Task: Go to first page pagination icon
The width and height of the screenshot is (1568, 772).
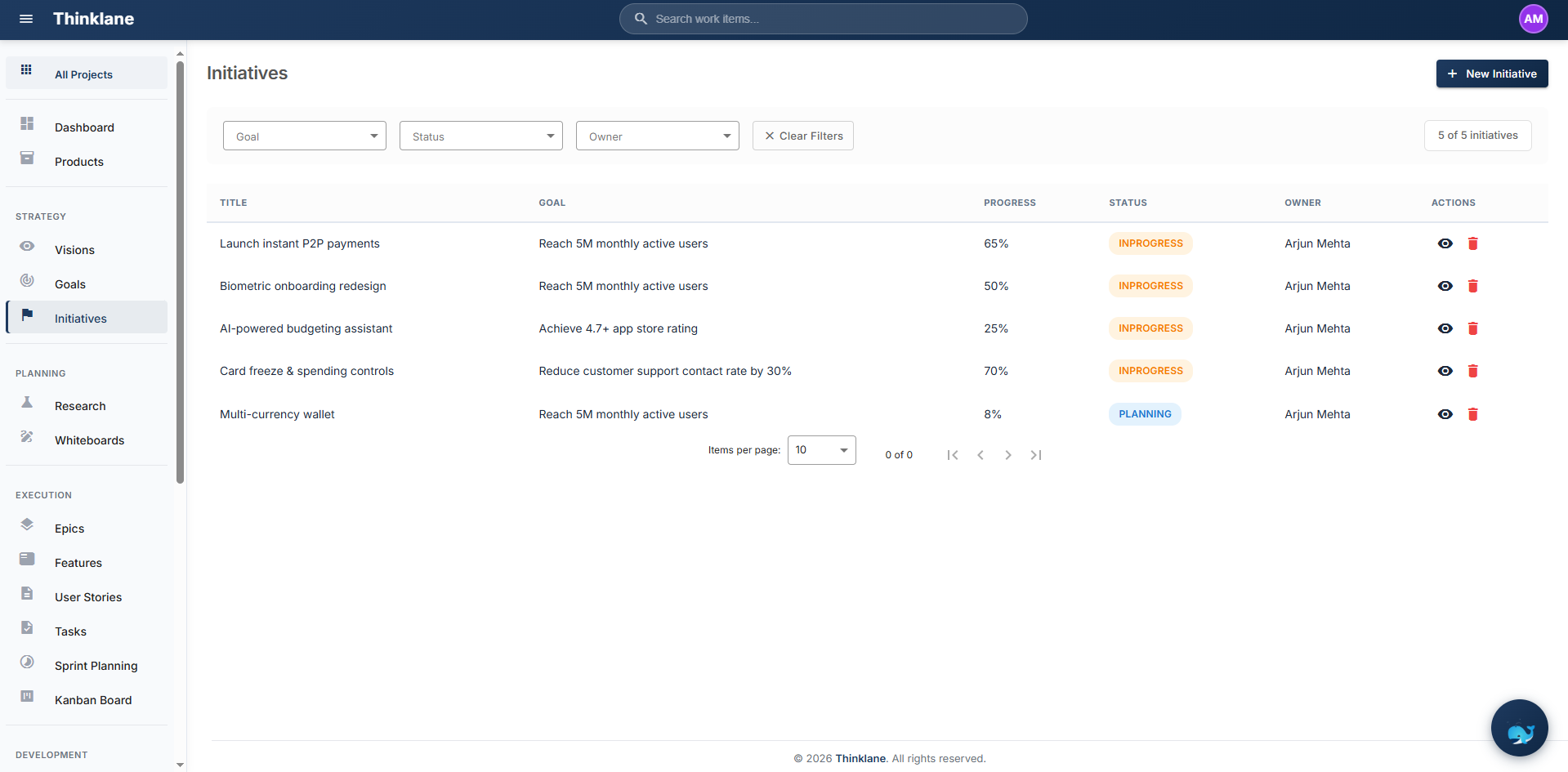Action: click(x=953, y=455)
